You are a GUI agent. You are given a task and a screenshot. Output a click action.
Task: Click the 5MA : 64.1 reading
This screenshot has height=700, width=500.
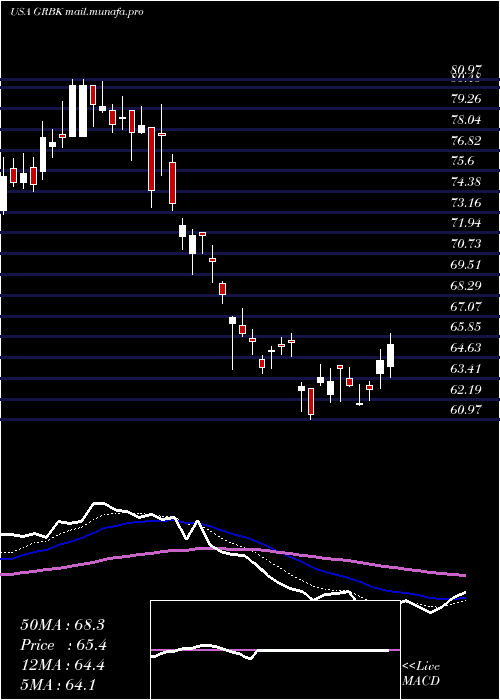(58, 685)
